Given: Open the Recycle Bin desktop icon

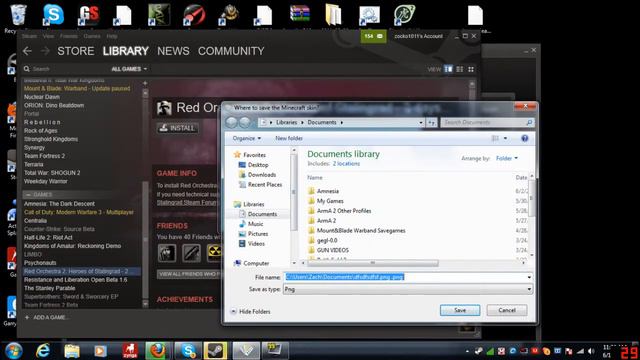Looking at the screenshot, I should tap(18, 15).
